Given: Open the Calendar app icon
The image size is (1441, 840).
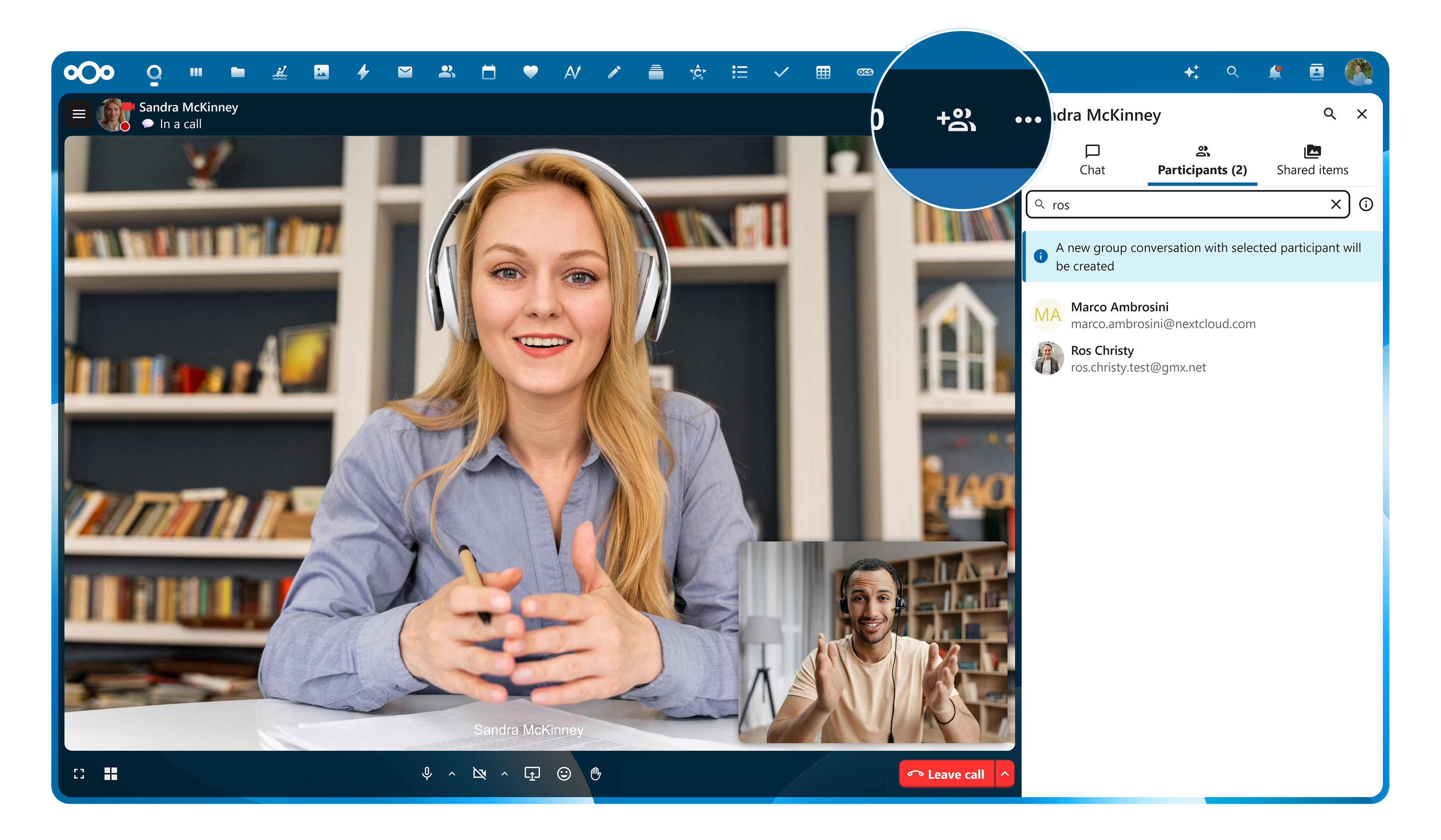Looking at the screenshot, I should (489, 72).
